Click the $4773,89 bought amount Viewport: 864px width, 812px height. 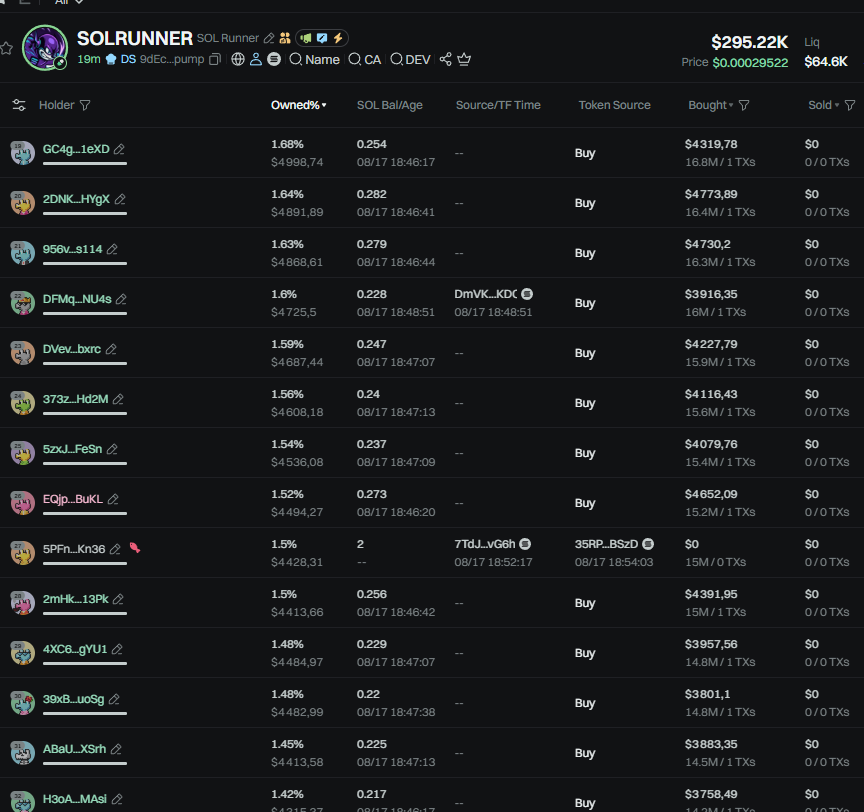click(x=711, y=194)
